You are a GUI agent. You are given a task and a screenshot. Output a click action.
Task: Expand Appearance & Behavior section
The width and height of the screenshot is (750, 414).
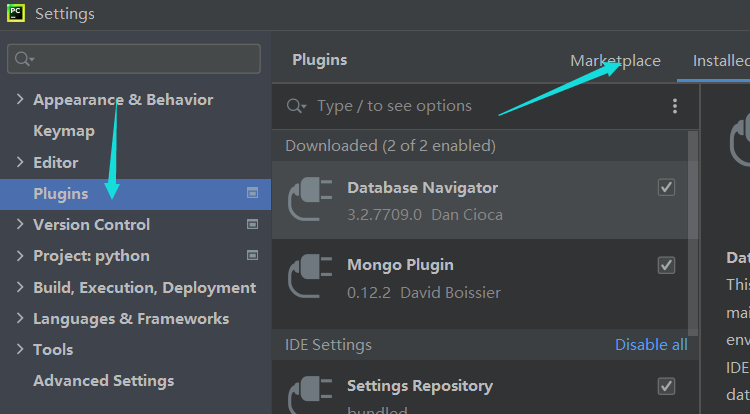point(20,99)
